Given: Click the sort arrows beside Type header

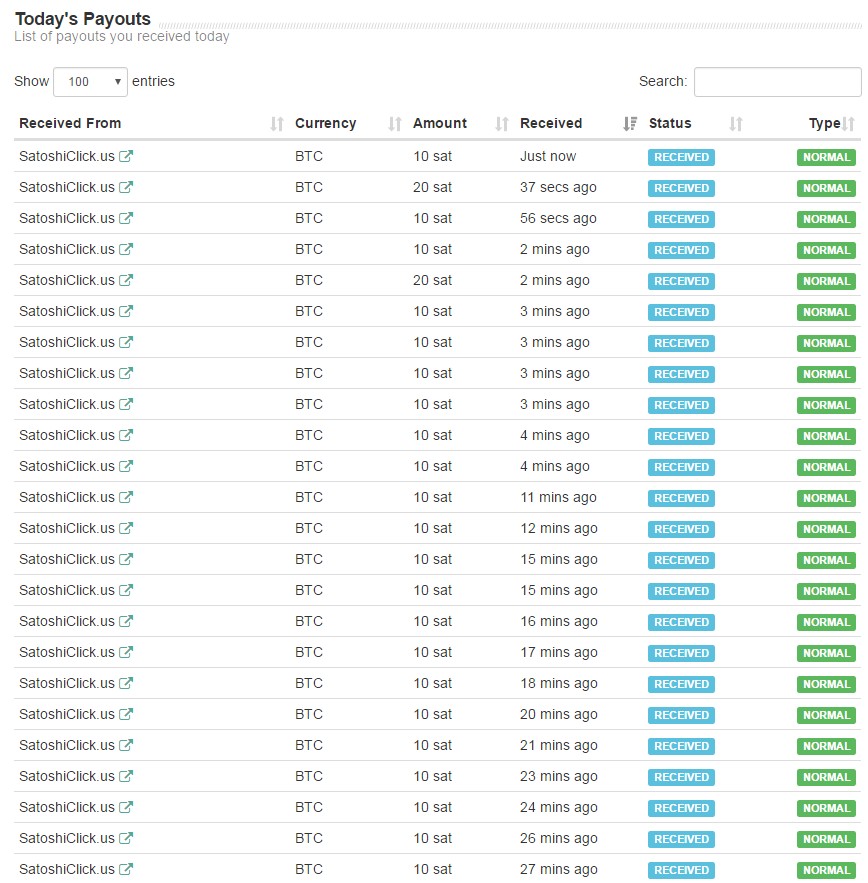Looking at the screenshot, I should 849,124.
